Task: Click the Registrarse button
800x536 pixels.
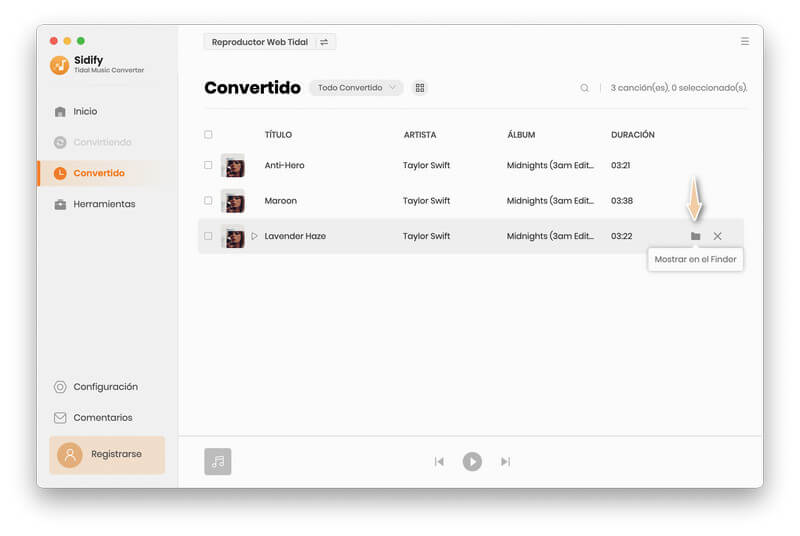Action: [107, 455]
